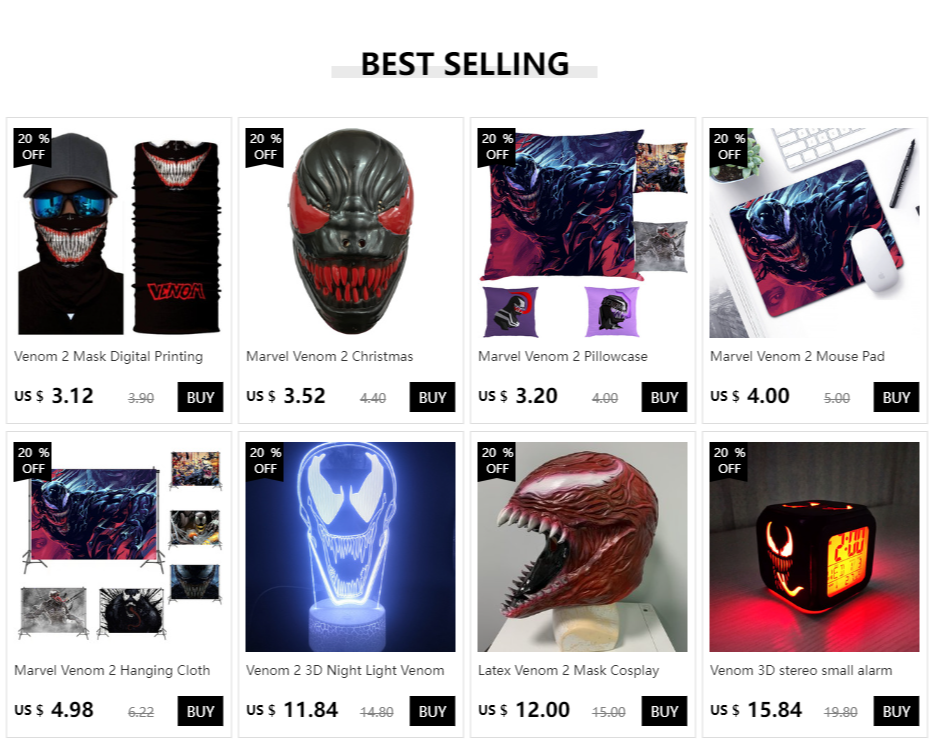932x749 pixels.
Task: Open the Marvel Venom 2 Hanging Cloth image
Action: click(x=118, y=547)
